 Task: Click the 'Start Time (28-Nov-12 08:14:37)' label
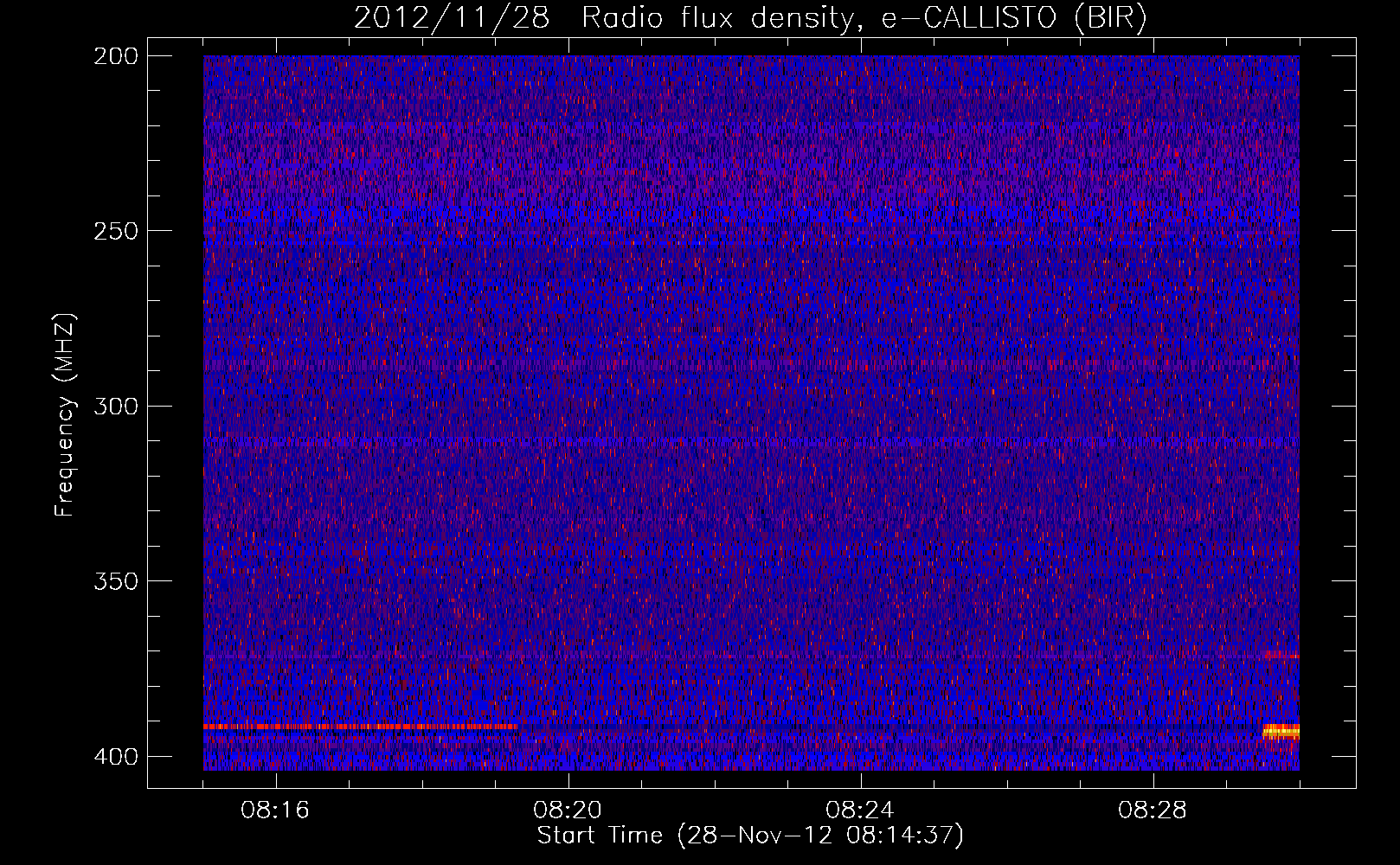pyautogui.click(x=750, y=836)
